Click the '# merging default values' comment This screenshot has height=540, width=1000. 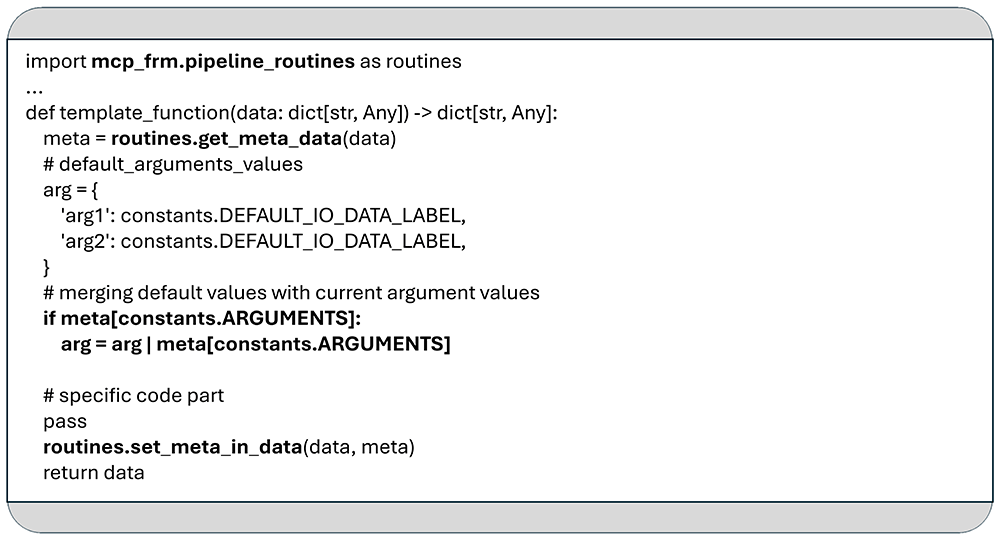coord(291,293)
